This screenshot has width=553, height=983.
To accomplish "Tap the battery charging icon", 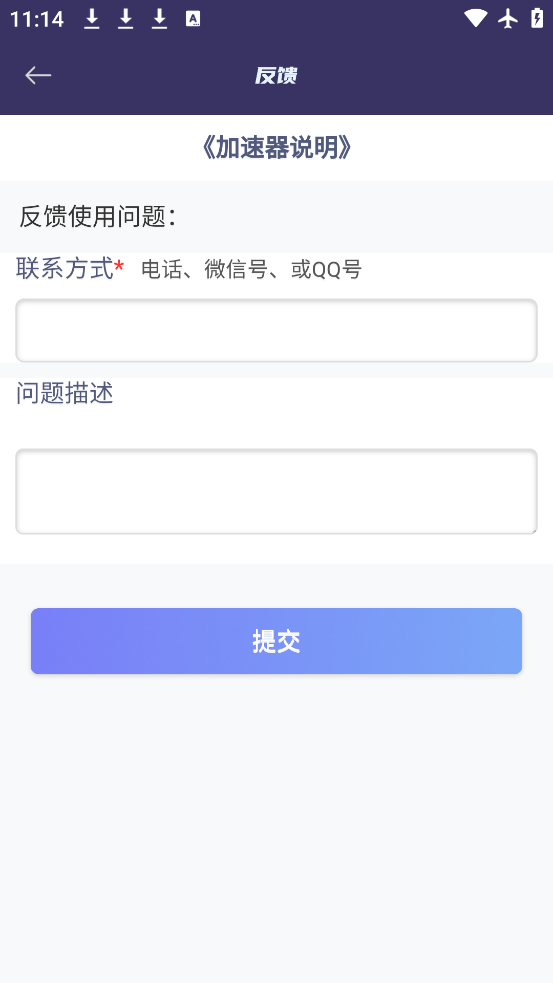I will pyautogui.click(x=537, y=18).
